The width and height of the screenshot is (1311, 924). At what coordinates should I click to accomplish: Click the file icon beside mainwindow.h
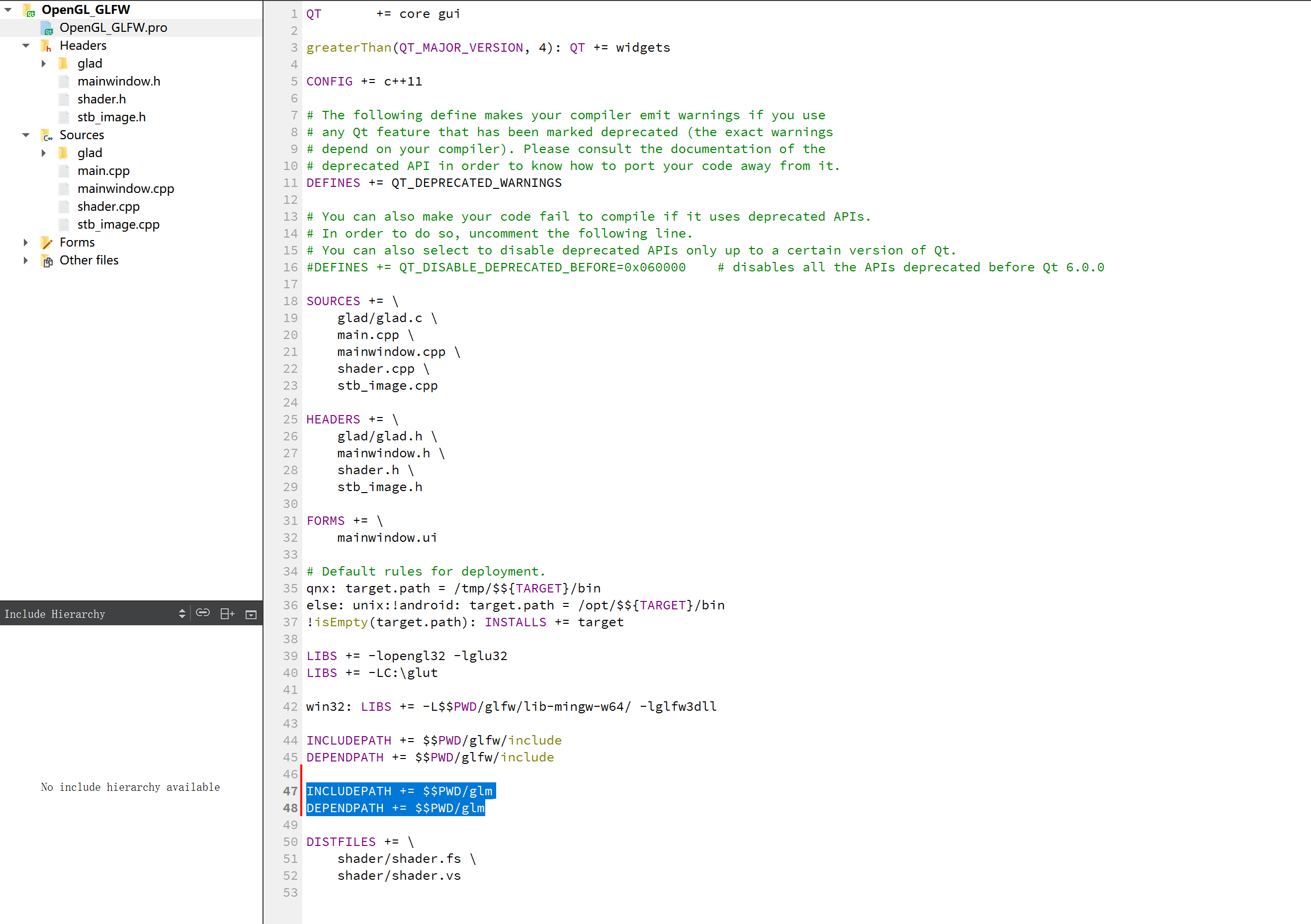(x=65, y=82)
